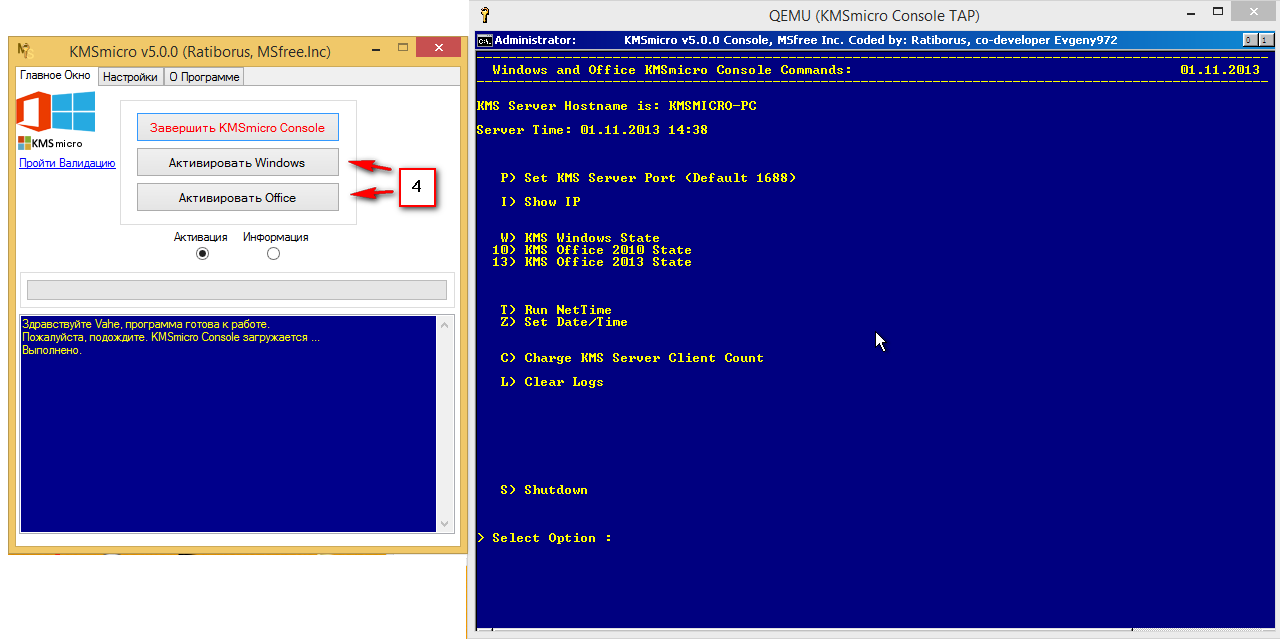Click the '1' button in Administrator console title
Screen dimensions: 1280x639
point(1265,40)
